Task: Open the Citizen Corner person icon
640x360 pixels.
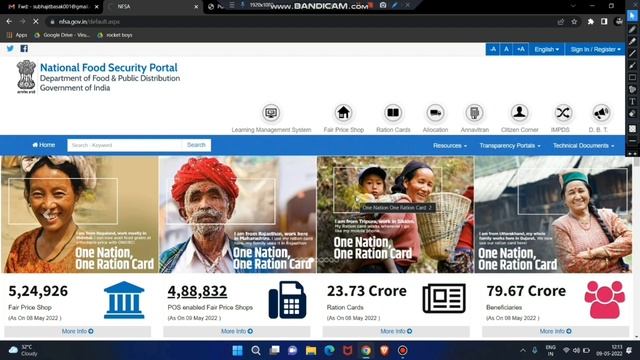Action: pos(519,113)
